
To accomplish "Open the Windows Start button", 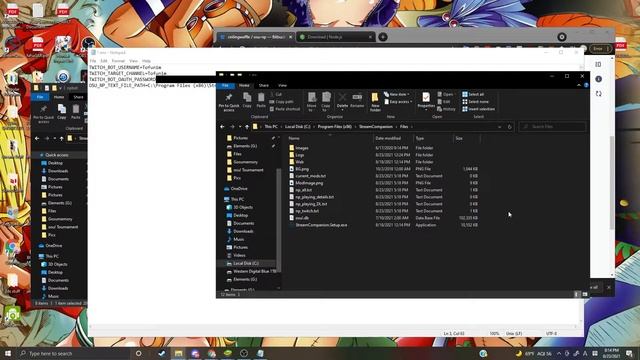I will tap(8, 353).
